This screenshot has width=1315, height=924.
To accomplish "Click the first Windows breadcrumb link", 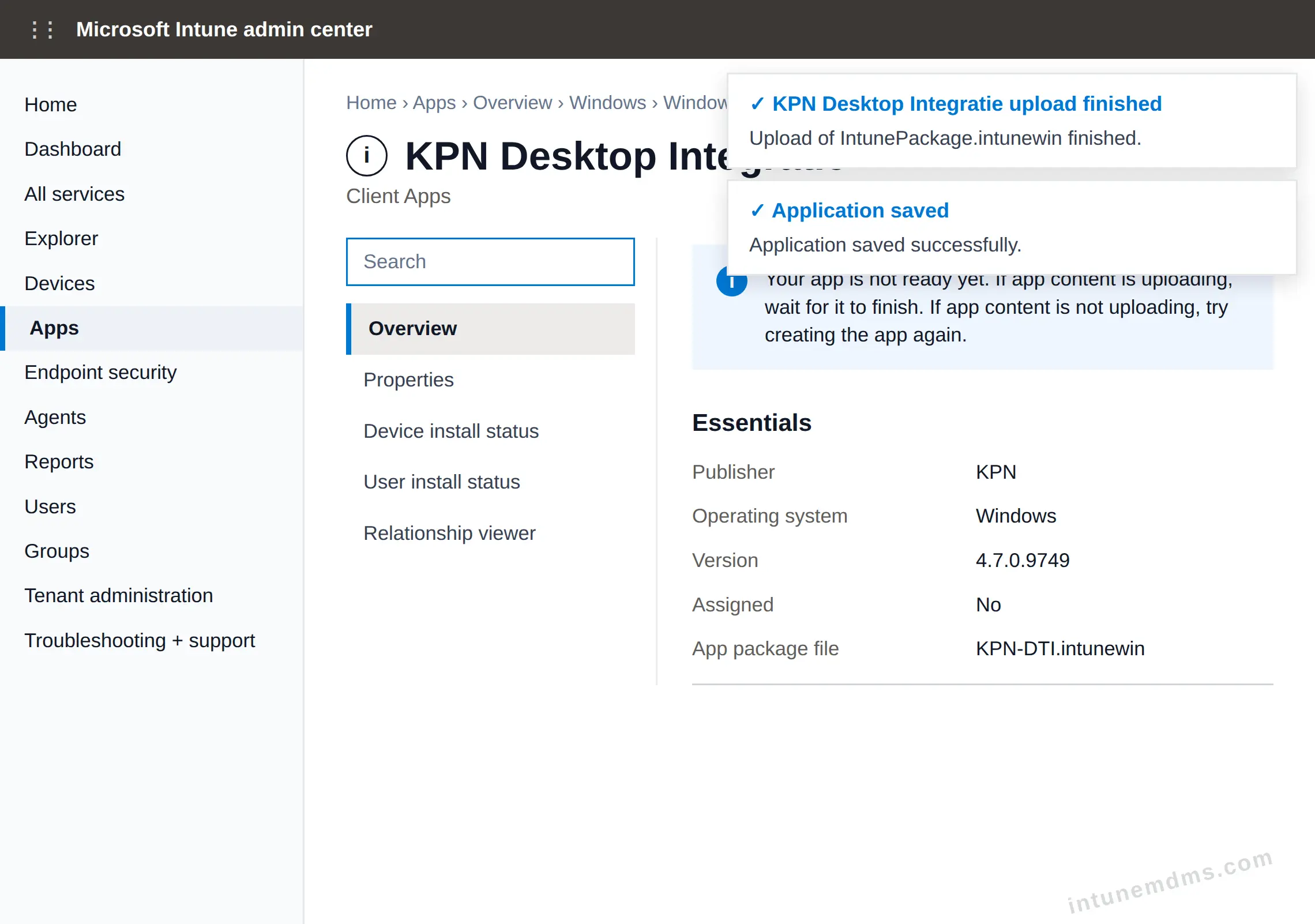I will click(x=608, y=103).
